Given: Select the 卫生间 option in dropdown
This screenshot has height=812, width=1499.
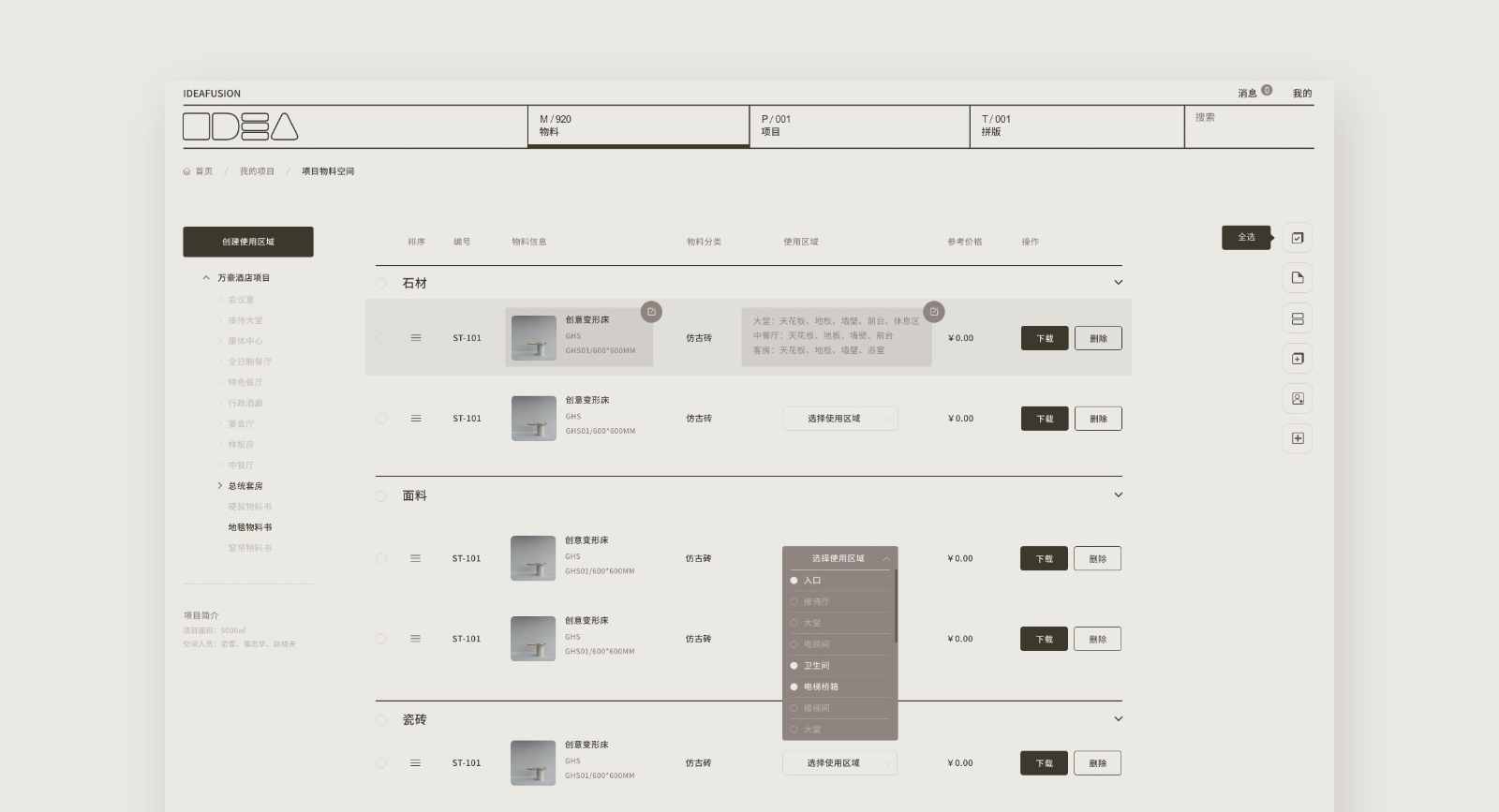Looking at the screenshot, I should coord(816,666).
